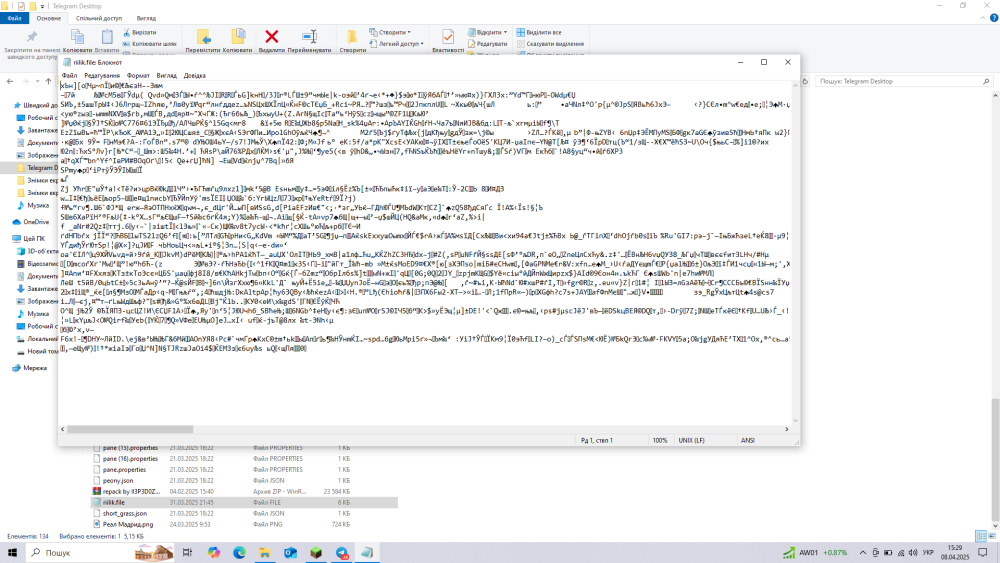Open Outlook from the taskbar
Image resolution: width=1000 pixels, height=563 pixels.
pos(290,552)
